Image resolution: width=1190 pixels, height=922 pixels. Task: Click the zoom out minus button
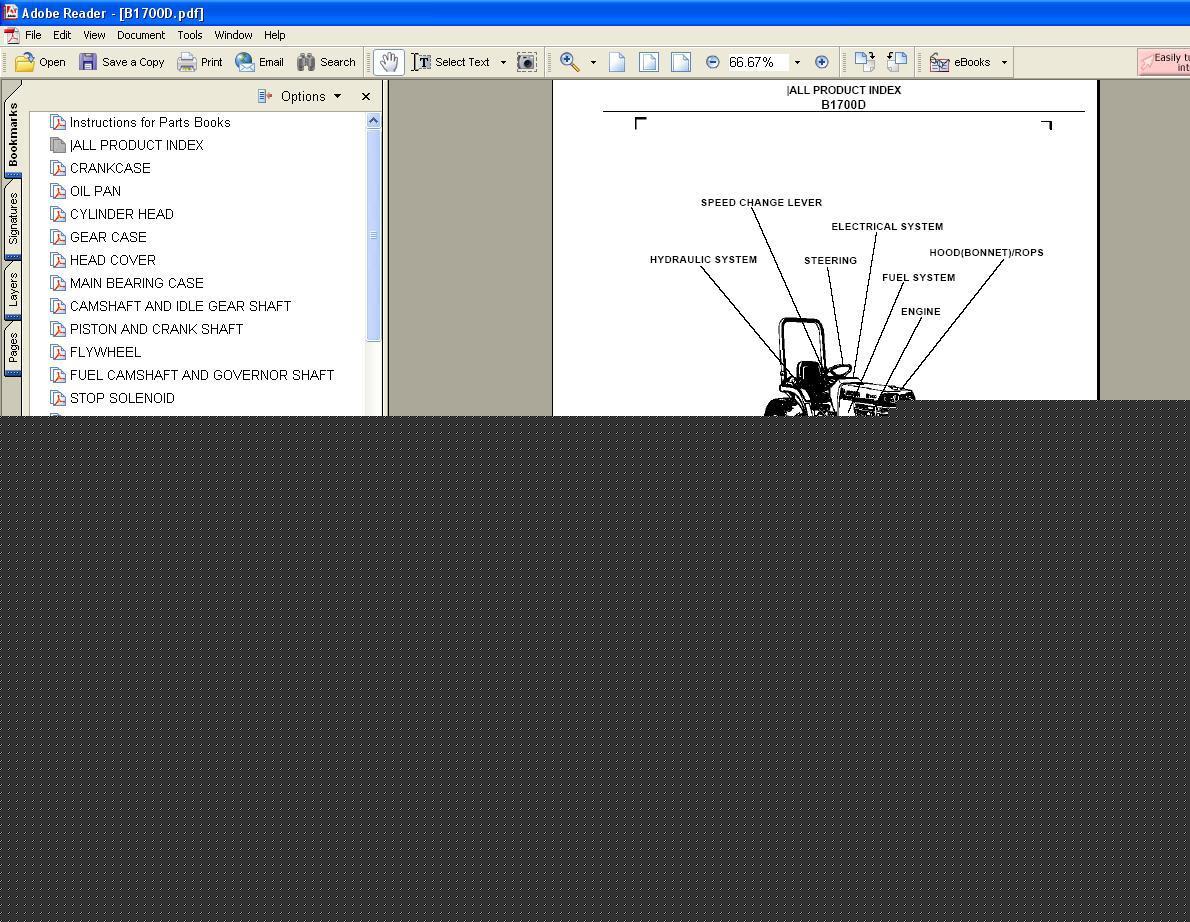713,62
